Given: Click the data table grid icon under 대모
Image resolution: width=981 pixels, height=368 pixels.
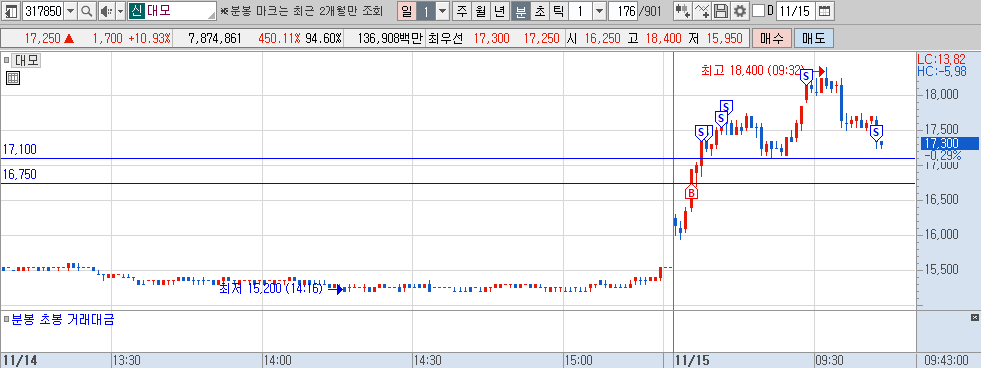Looking at the screenshot, I should pyautogui.click(x=13, y=78).
